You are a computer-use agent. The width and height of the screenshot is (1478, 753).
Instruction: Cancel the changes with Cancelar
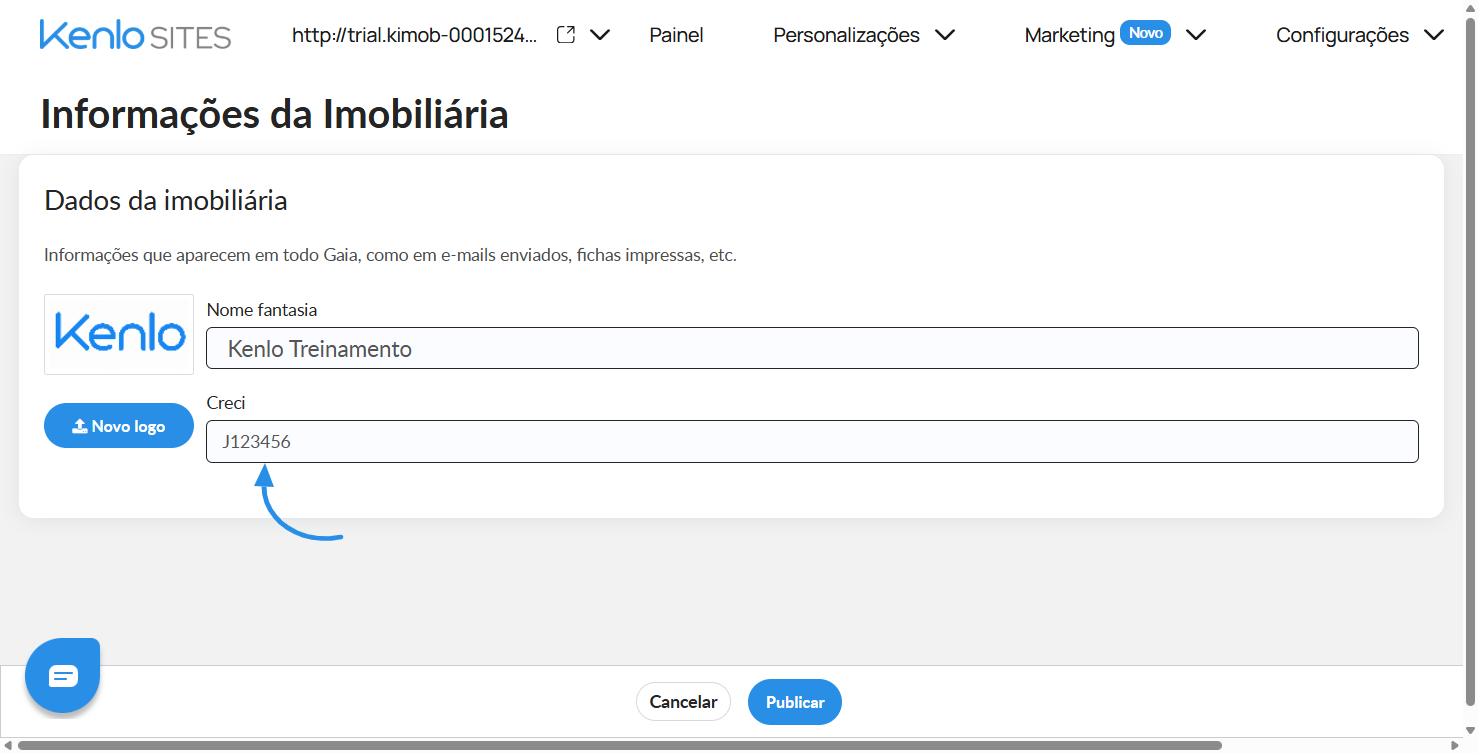[x=683, y=702]
